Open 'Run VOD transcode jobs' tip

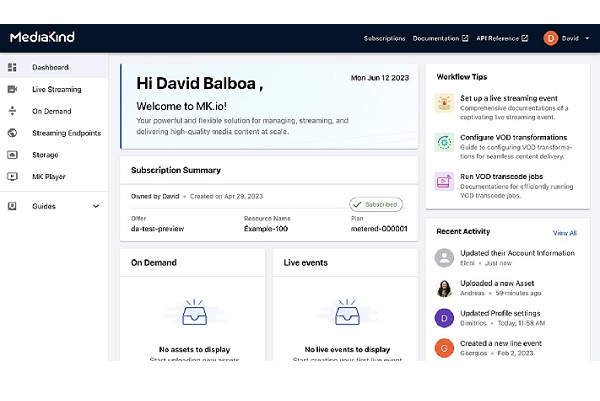[x=501, y=176]
